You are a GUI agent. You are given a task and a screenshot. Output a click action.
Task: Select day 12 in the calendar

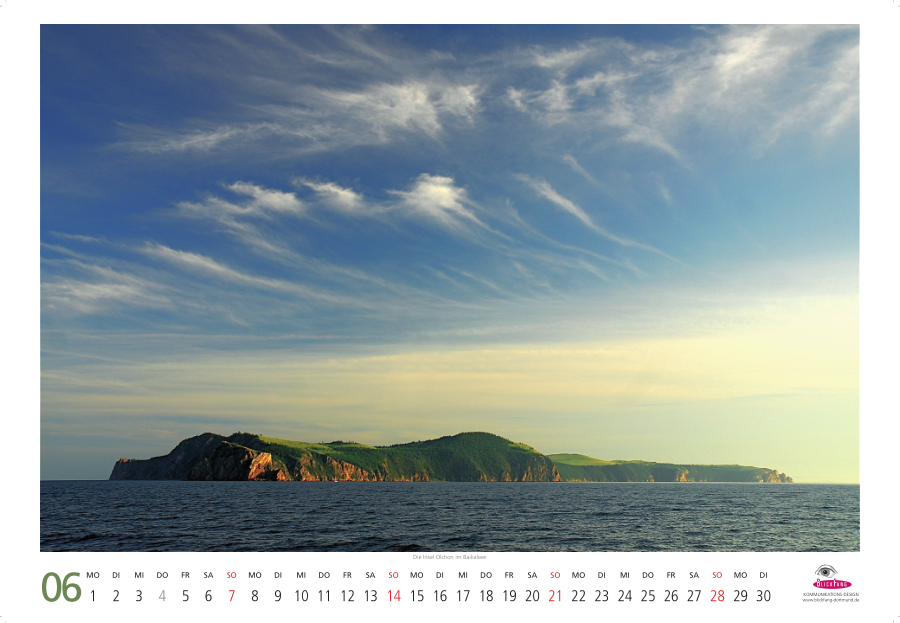point(347,596)
